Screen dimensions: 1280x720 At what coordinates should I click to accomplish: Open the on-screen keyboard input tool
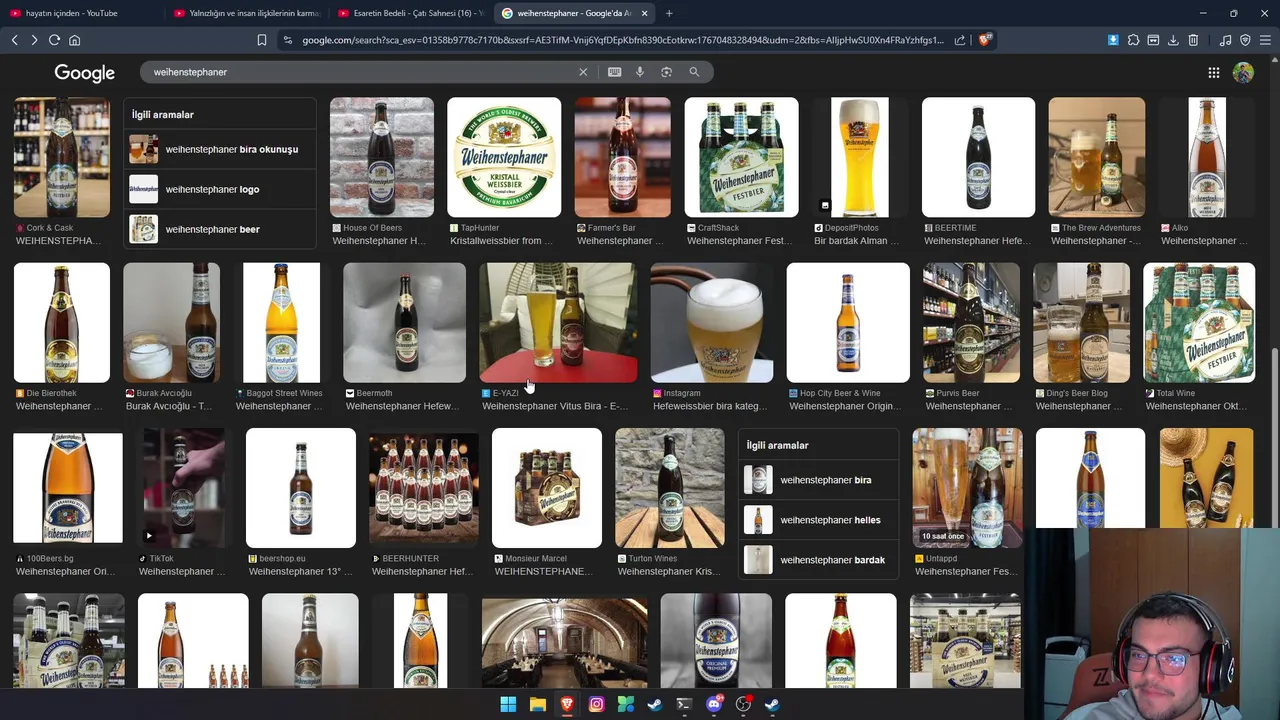coord(614,72)
